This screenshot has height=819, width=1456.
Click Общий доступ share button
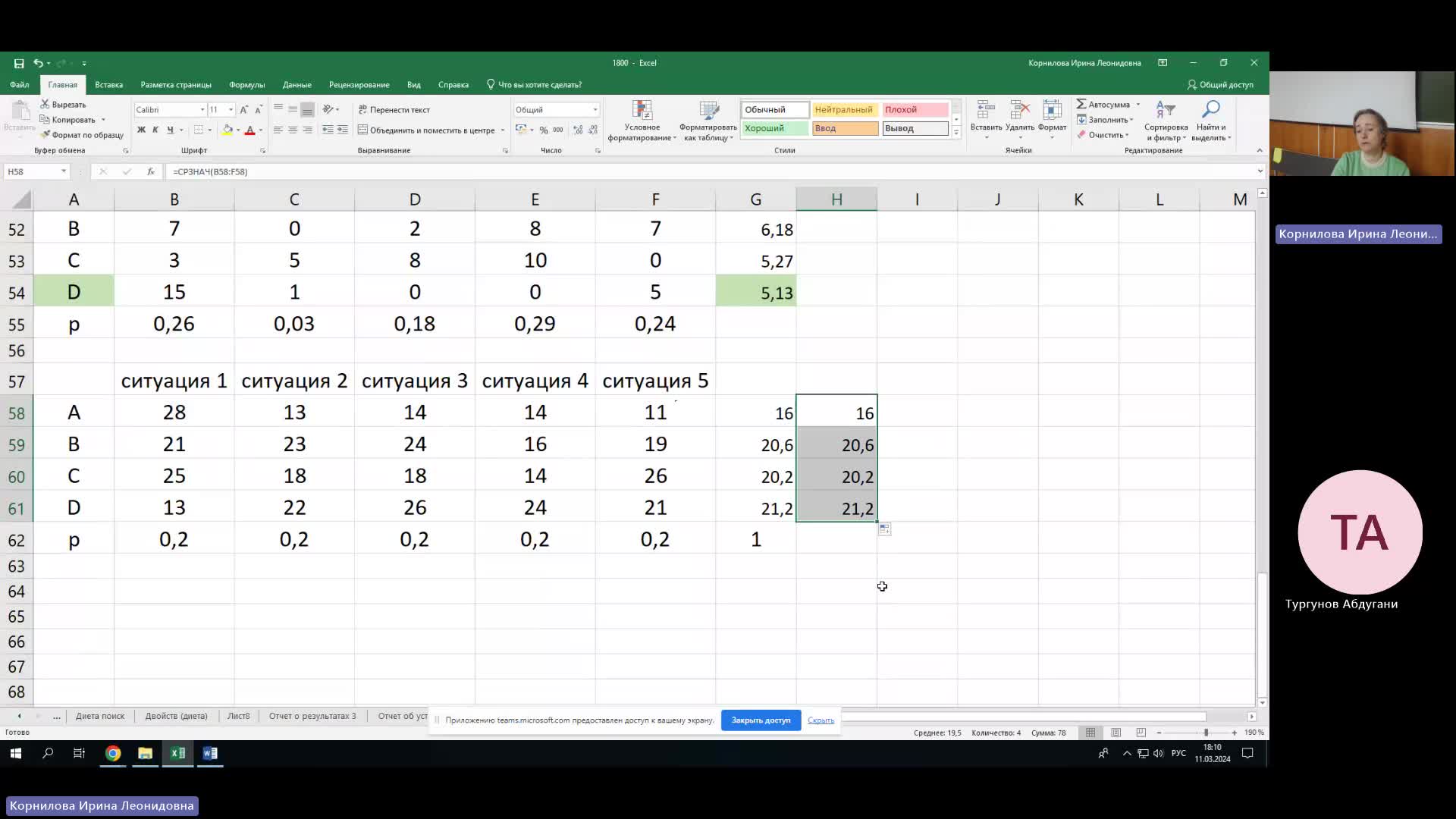1221,85
